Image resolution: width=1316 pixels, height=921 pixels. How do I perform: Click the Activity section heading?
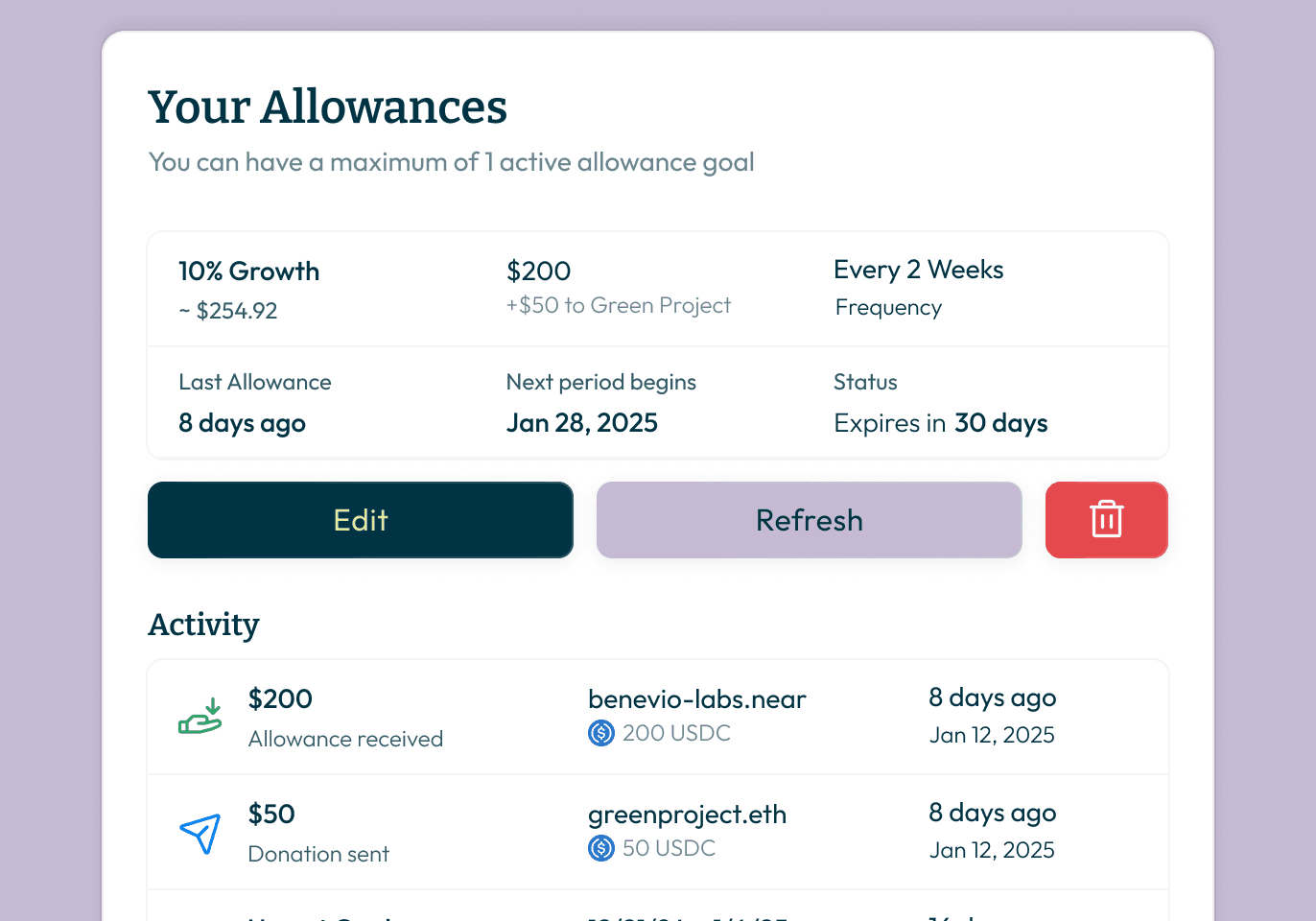coord(203,625)
